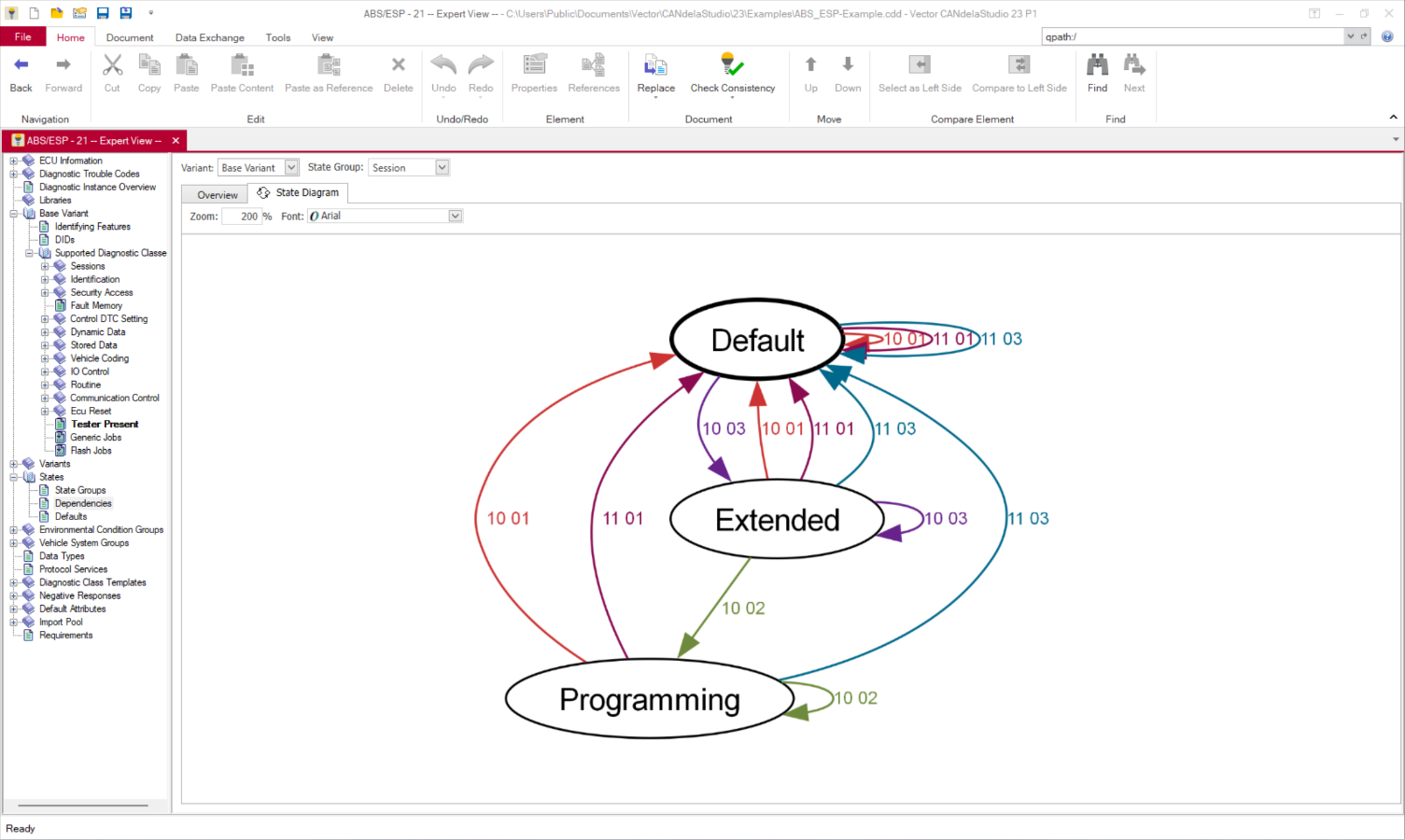Click the Programming state node
This screenshot has height=840, width=1405.
(649, 699)
